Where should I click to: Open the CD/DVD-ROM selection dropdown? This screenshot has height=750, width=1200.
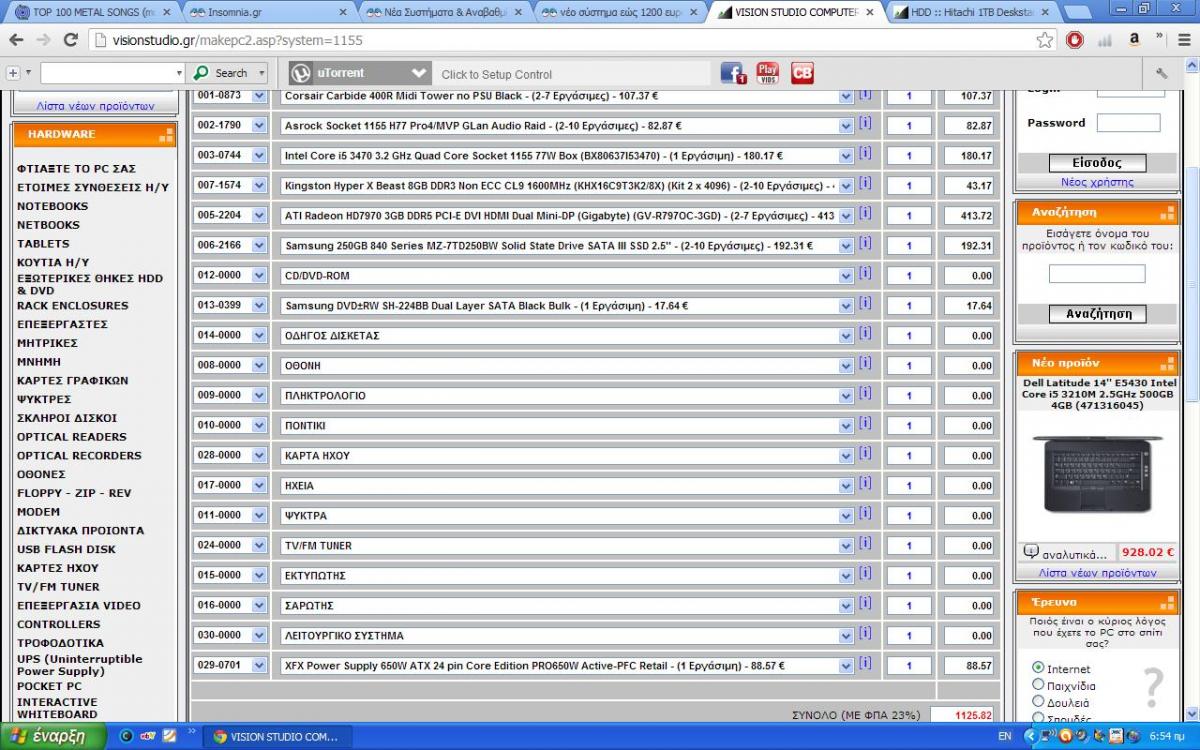pyautogui.click(x=846, y=276)
